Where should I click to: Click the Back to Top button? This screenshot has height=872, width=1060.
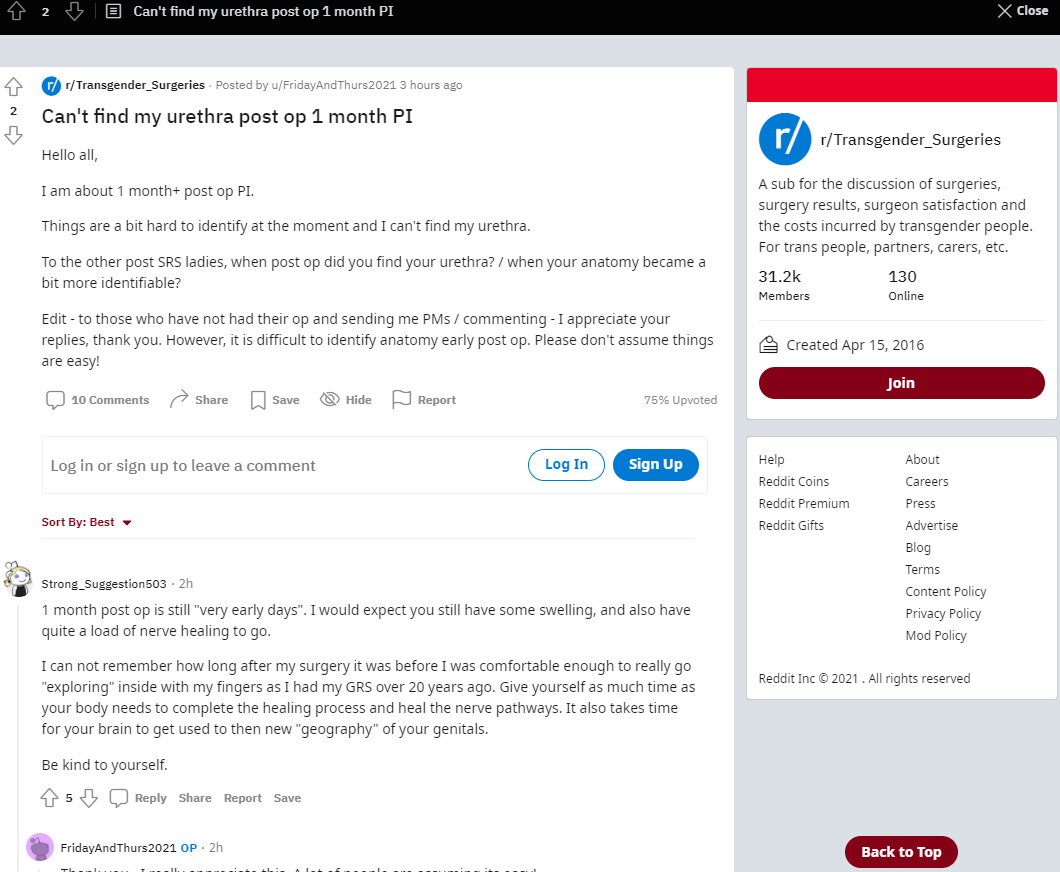coord(901,852)
